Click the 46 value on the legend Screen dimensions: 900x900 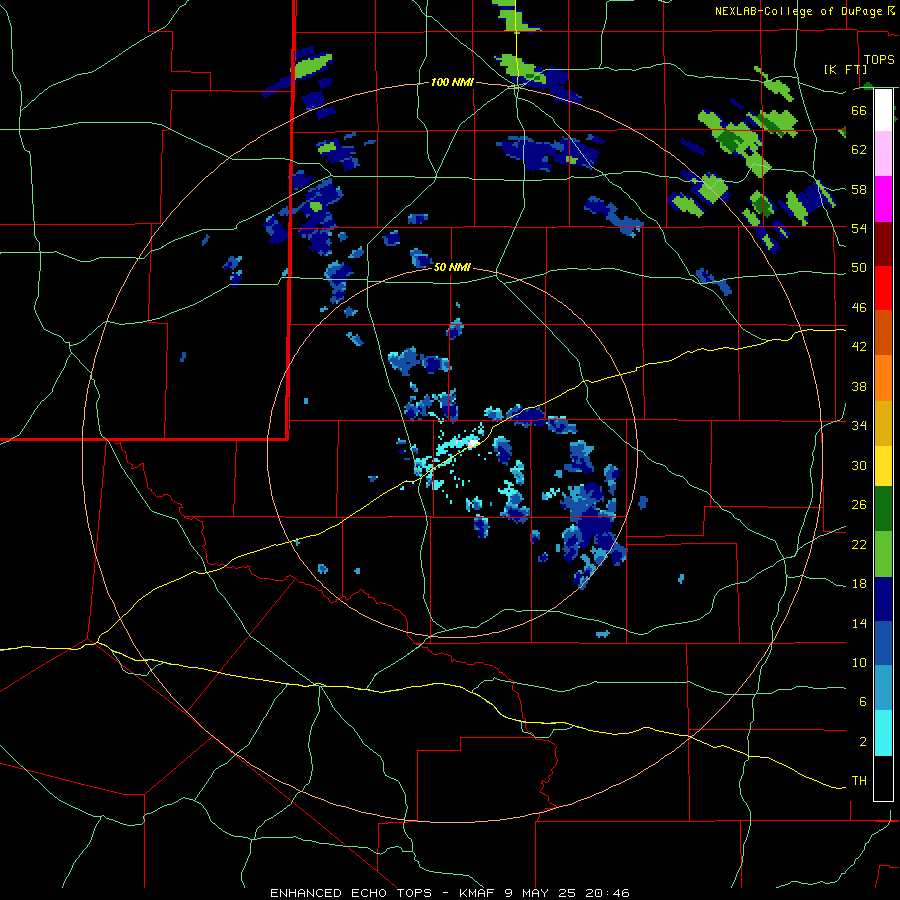pos(859,308)
